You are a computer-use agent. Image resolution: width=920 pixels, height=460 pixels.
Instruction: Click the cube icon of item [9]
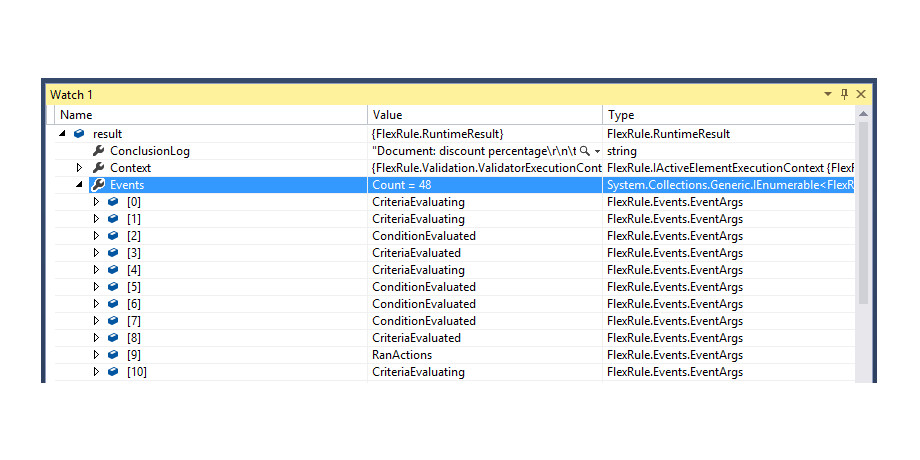coord(113,355)
